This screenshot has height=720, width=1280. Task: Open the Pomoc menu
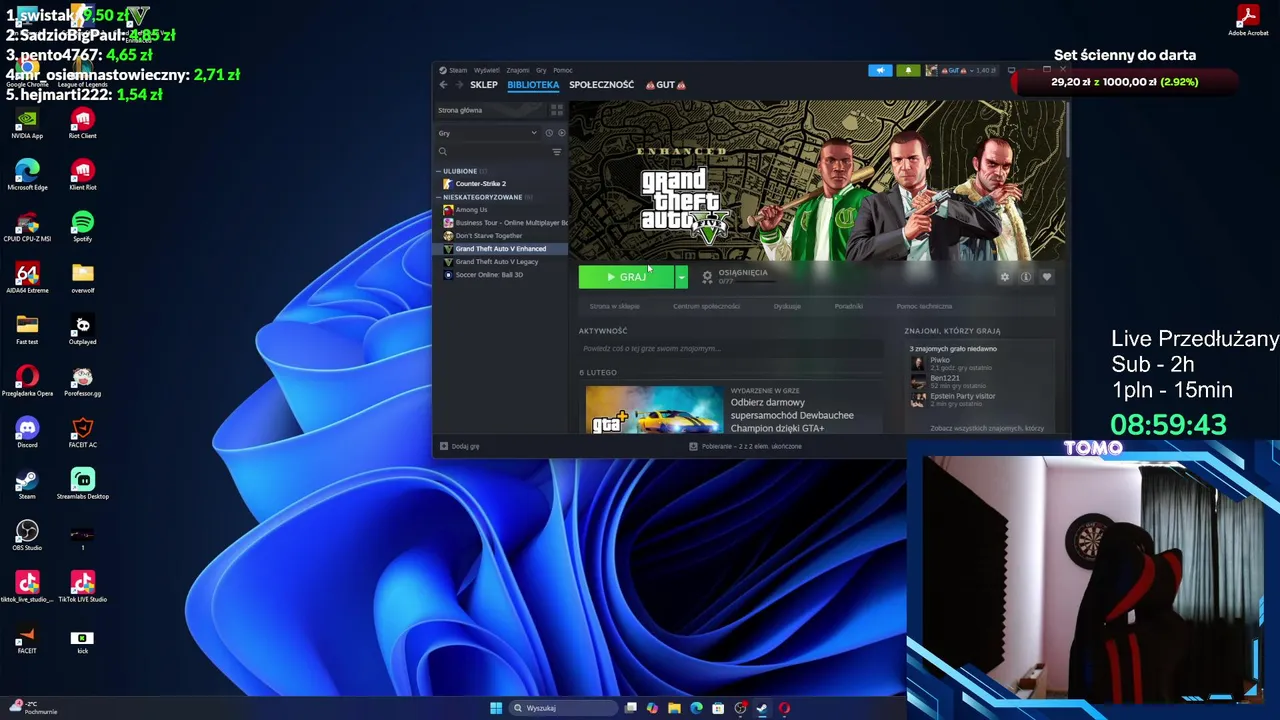[x=563, y=70]
